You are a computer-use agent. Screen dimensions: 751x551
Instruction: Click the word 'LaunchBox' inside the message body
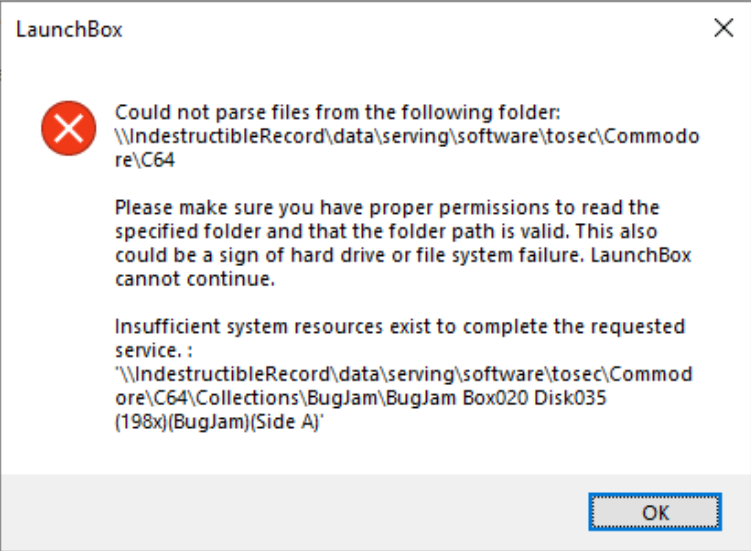click(641, 255)
